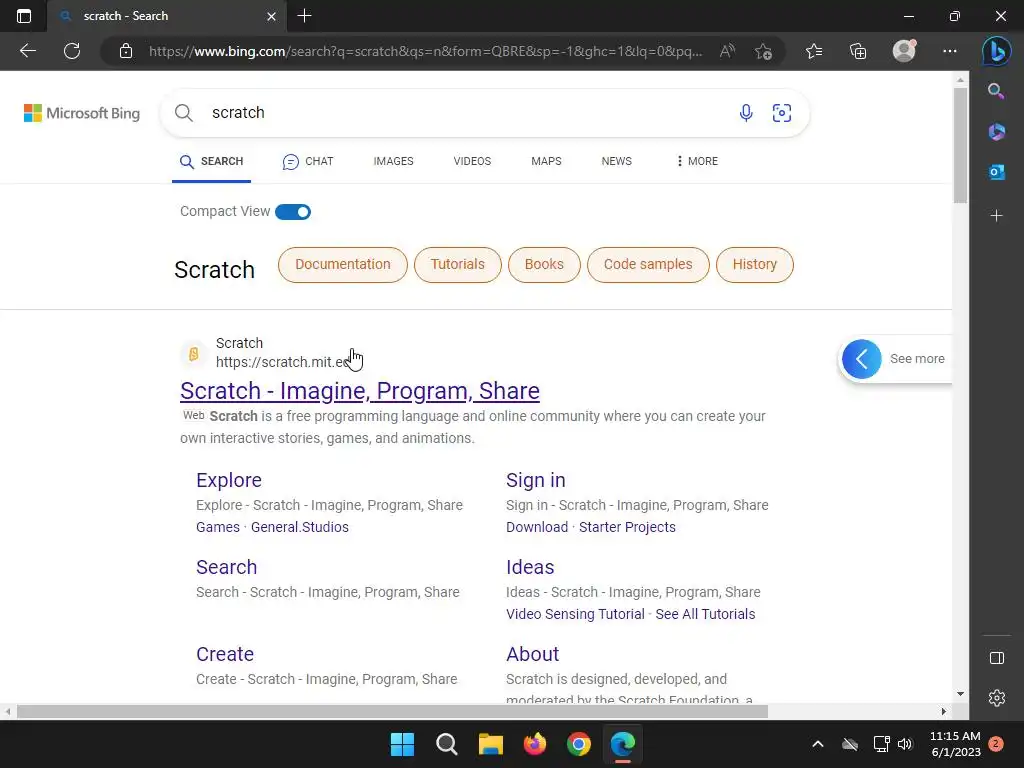The width and height of the screenshot is (1024, 768).
Task: Select the Books filter chip
Action: click(x=544, y=264)
